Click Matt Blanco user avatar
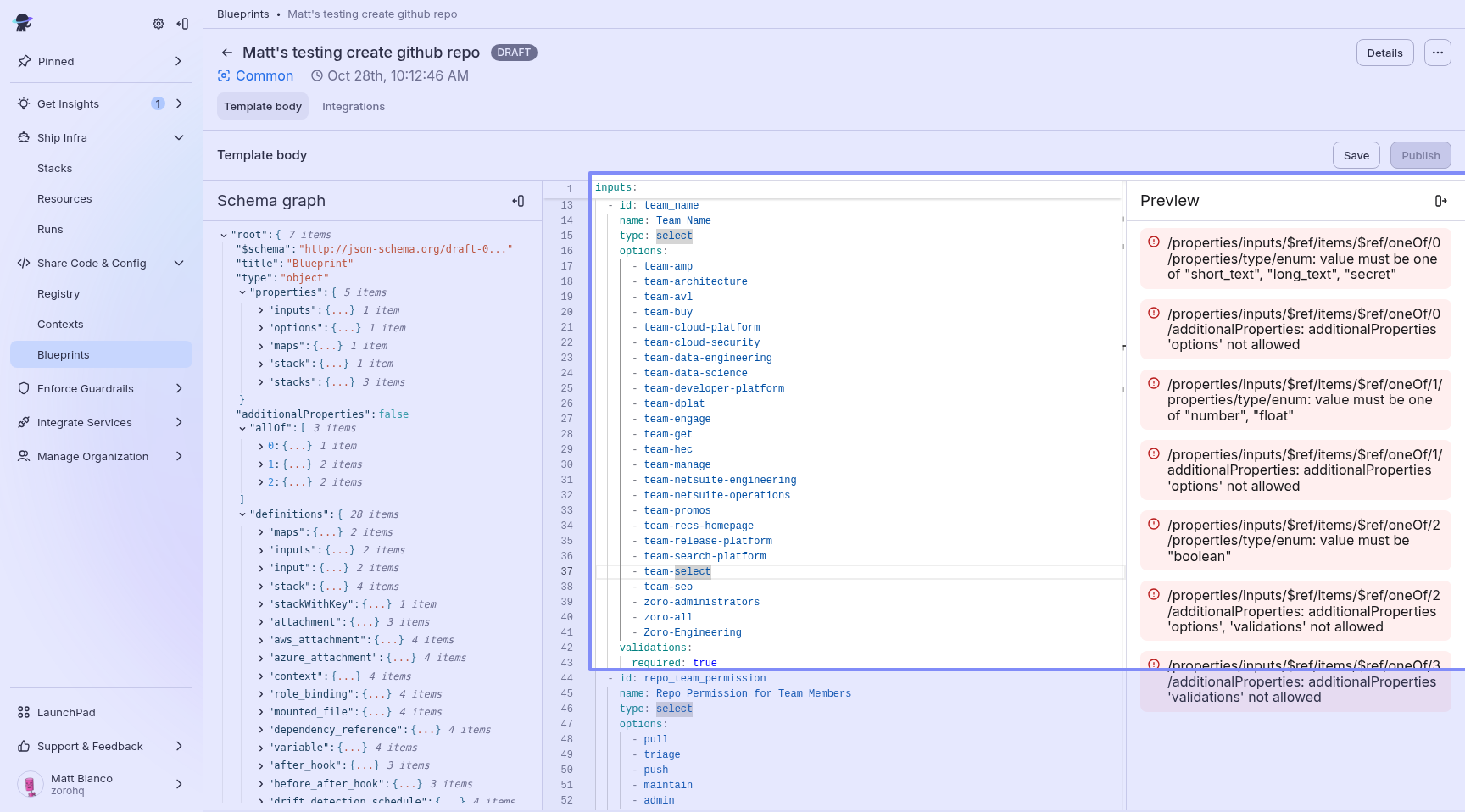 [x=31, y=784]
